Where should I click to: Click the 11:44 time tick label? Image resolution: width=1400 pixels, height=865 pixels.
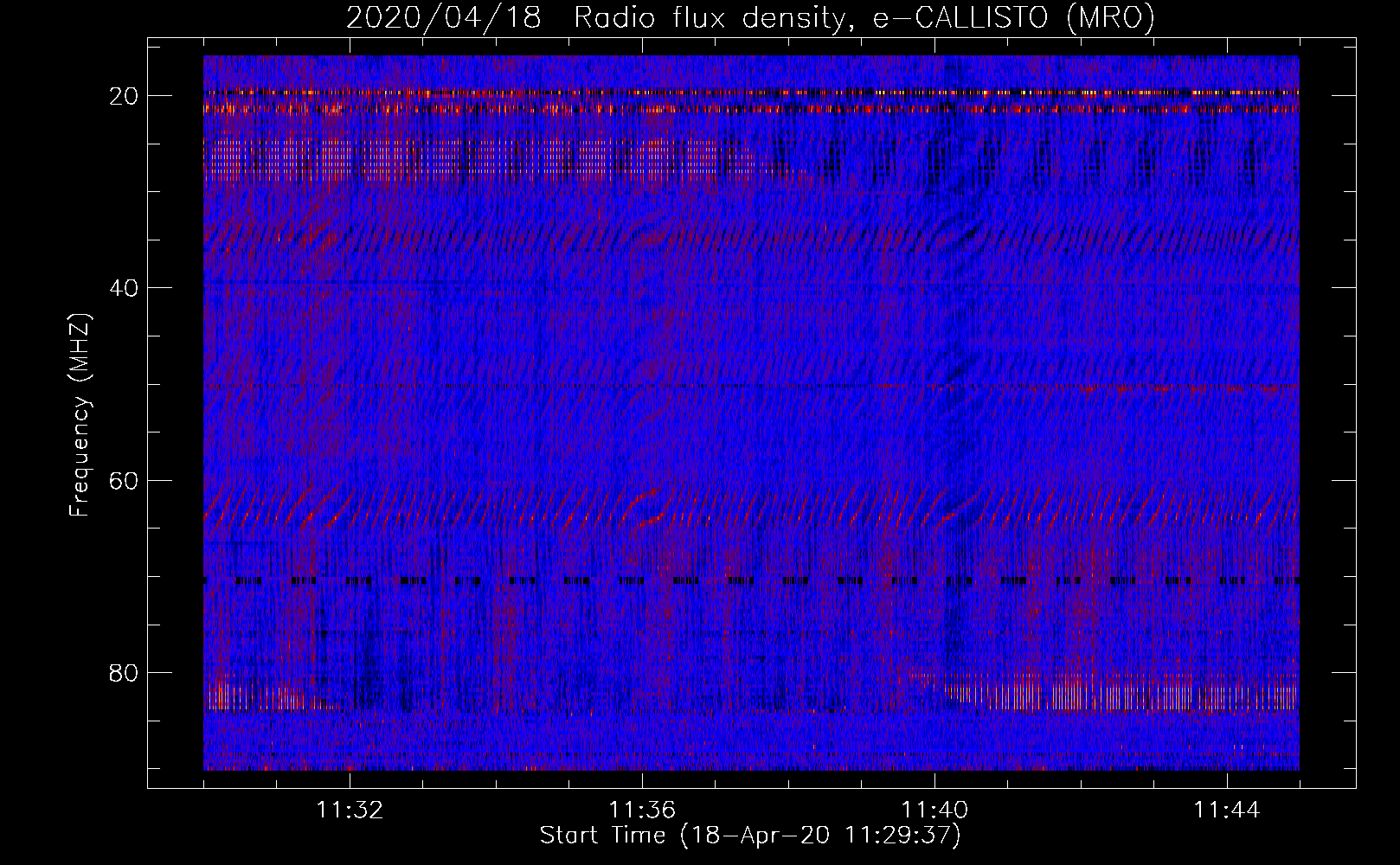1227,811
